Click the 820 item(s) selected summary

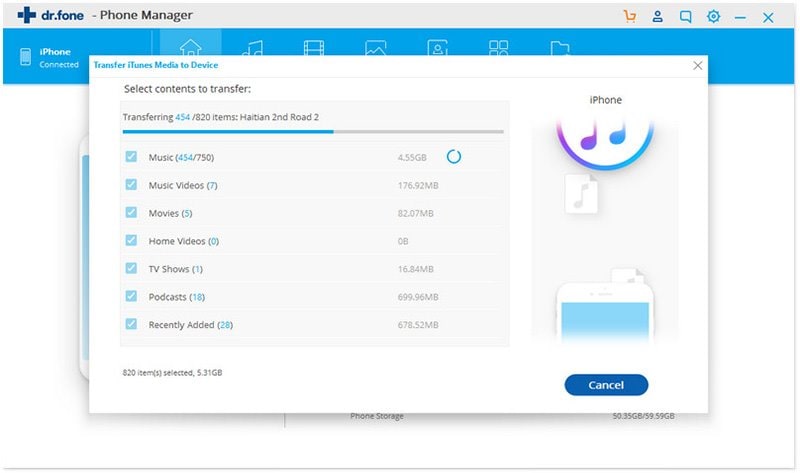coord(172,373)
